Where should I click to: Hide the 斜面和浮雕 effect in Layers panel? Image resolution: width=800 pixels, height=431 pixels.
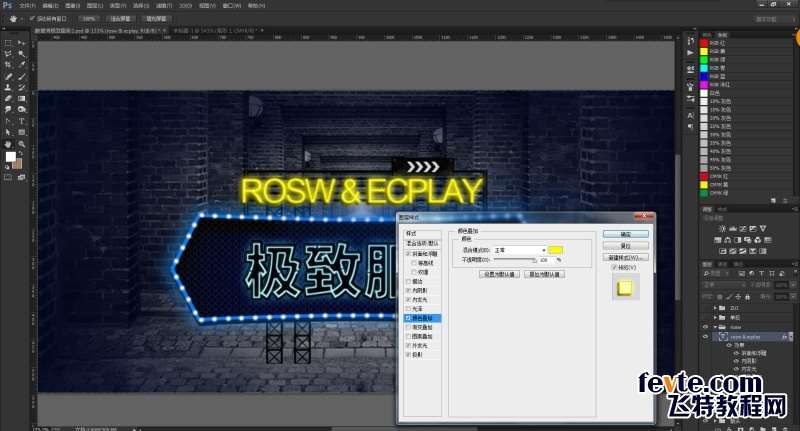click(x=736, y=353)
